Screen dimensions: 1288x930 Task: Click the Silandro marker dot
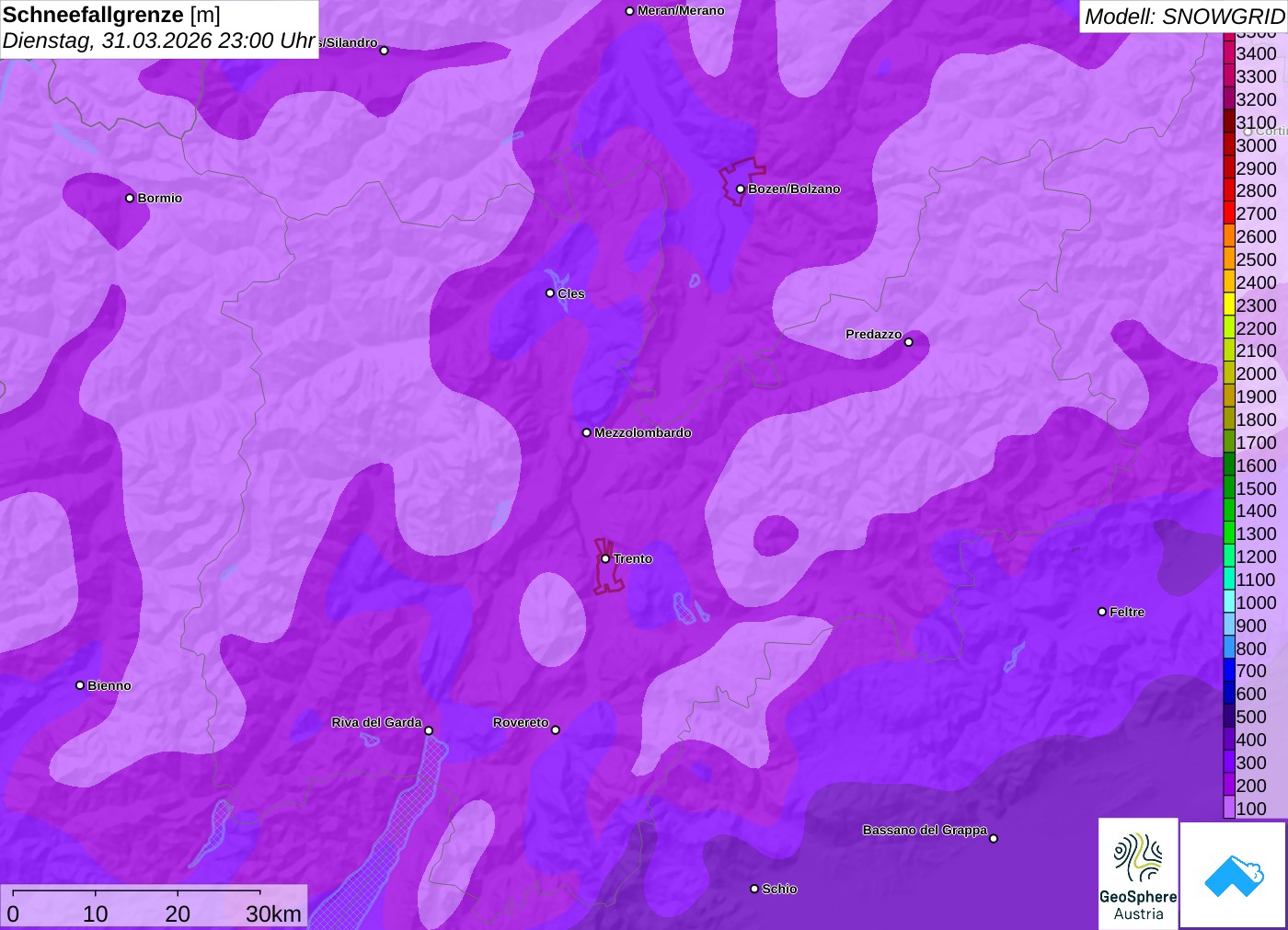click(385, 51)
